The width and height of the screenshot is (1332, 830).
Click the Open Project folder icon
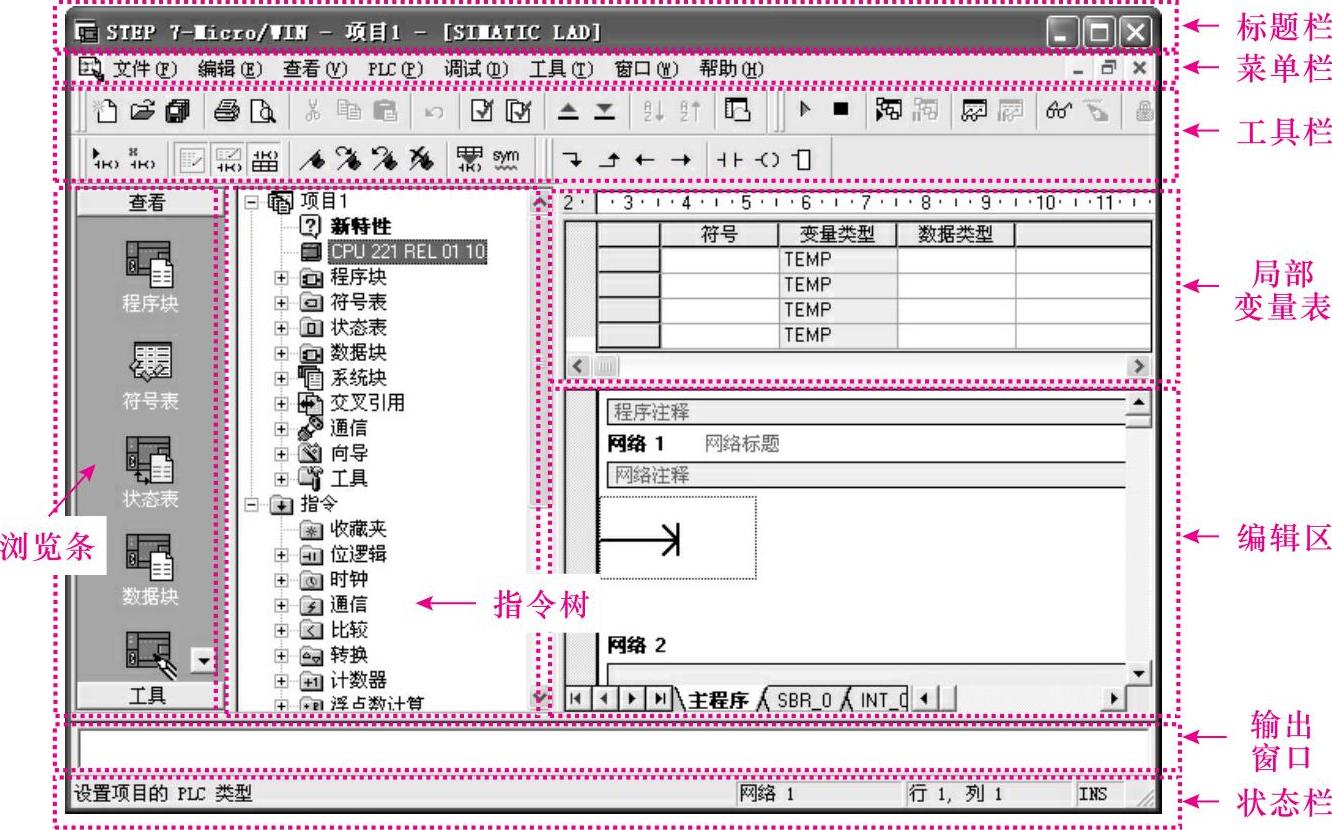click(x=142, y=111)
